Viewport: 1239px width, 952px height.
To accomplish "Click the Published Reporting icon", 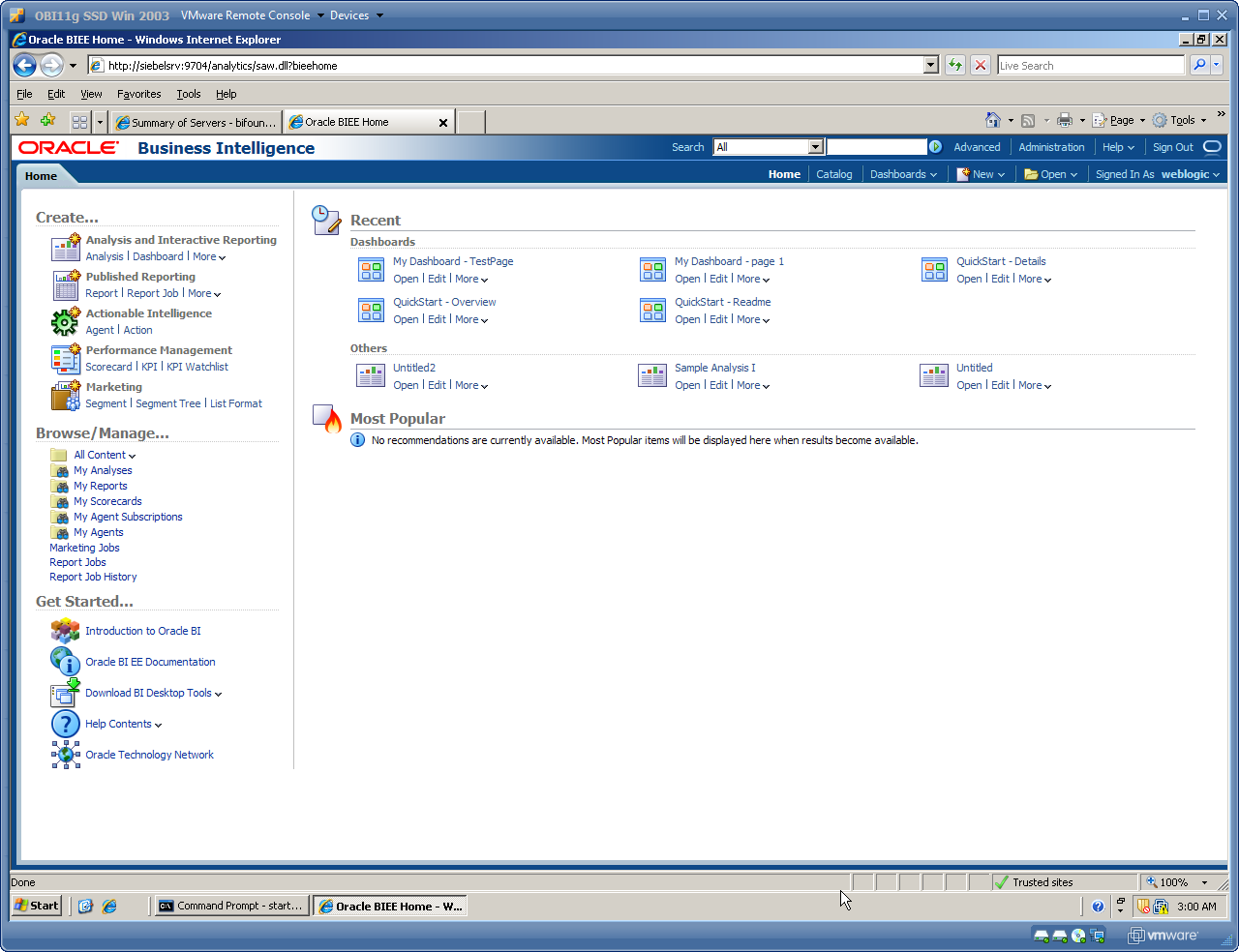I will pos(65,284).
